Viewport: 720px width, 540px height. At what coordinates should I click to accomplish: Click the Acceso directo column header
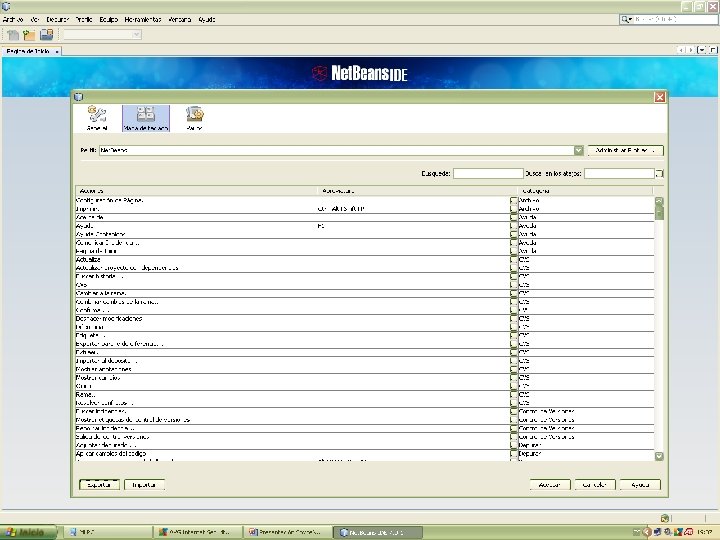[x=417, y=191]
